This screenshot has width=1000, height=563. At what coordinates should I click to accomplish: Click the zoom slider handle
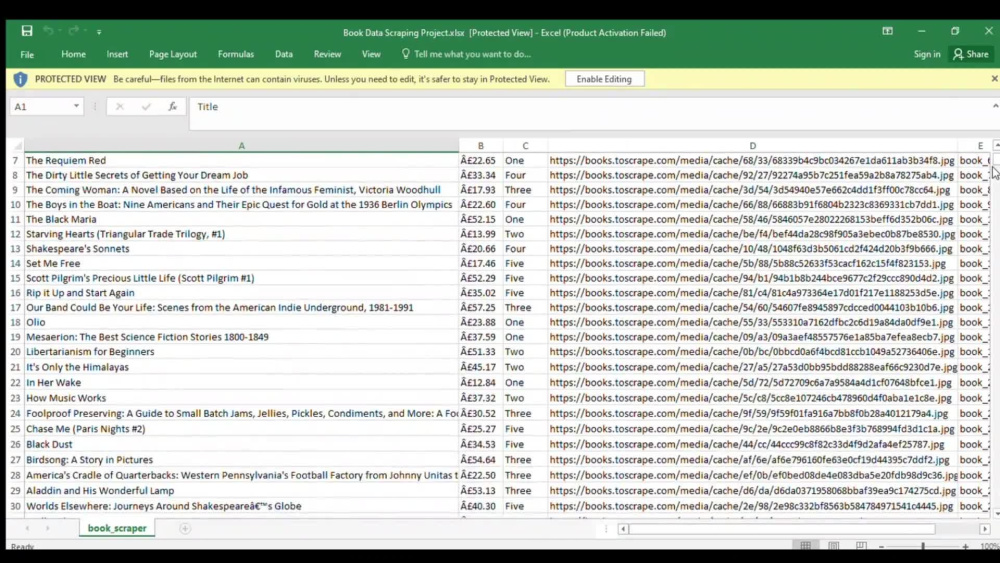coord(923,546)
